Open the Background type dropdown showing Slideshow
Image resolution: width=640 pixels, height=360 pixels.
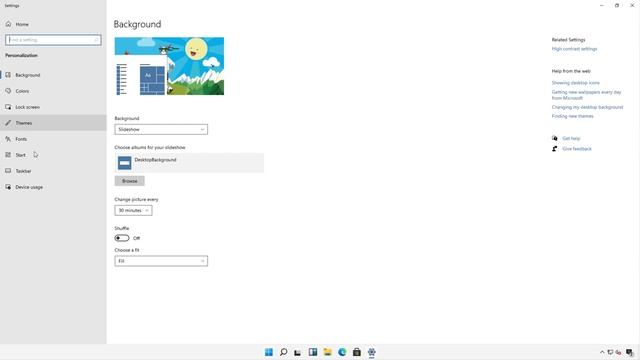[x=161, y=129]
